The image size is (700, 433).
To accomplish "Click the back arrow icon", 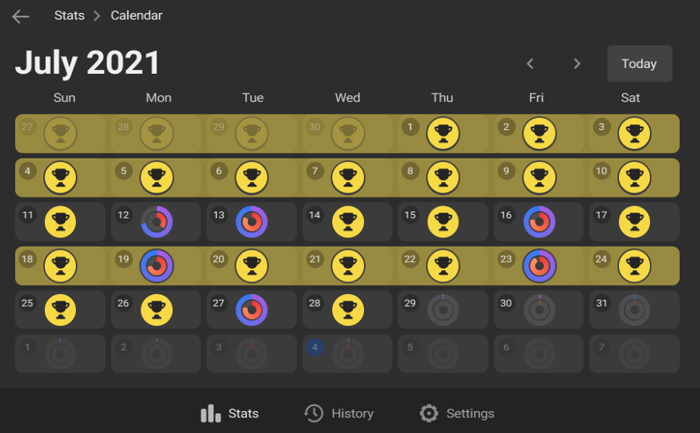I will (x=20, y=16).
